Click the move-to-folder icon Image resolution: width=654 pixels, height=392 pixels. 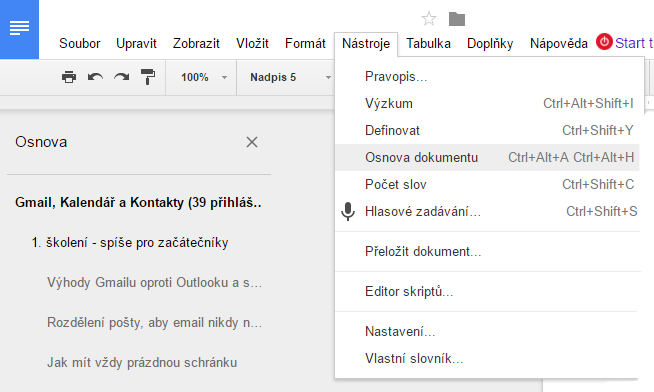[457, 19]
